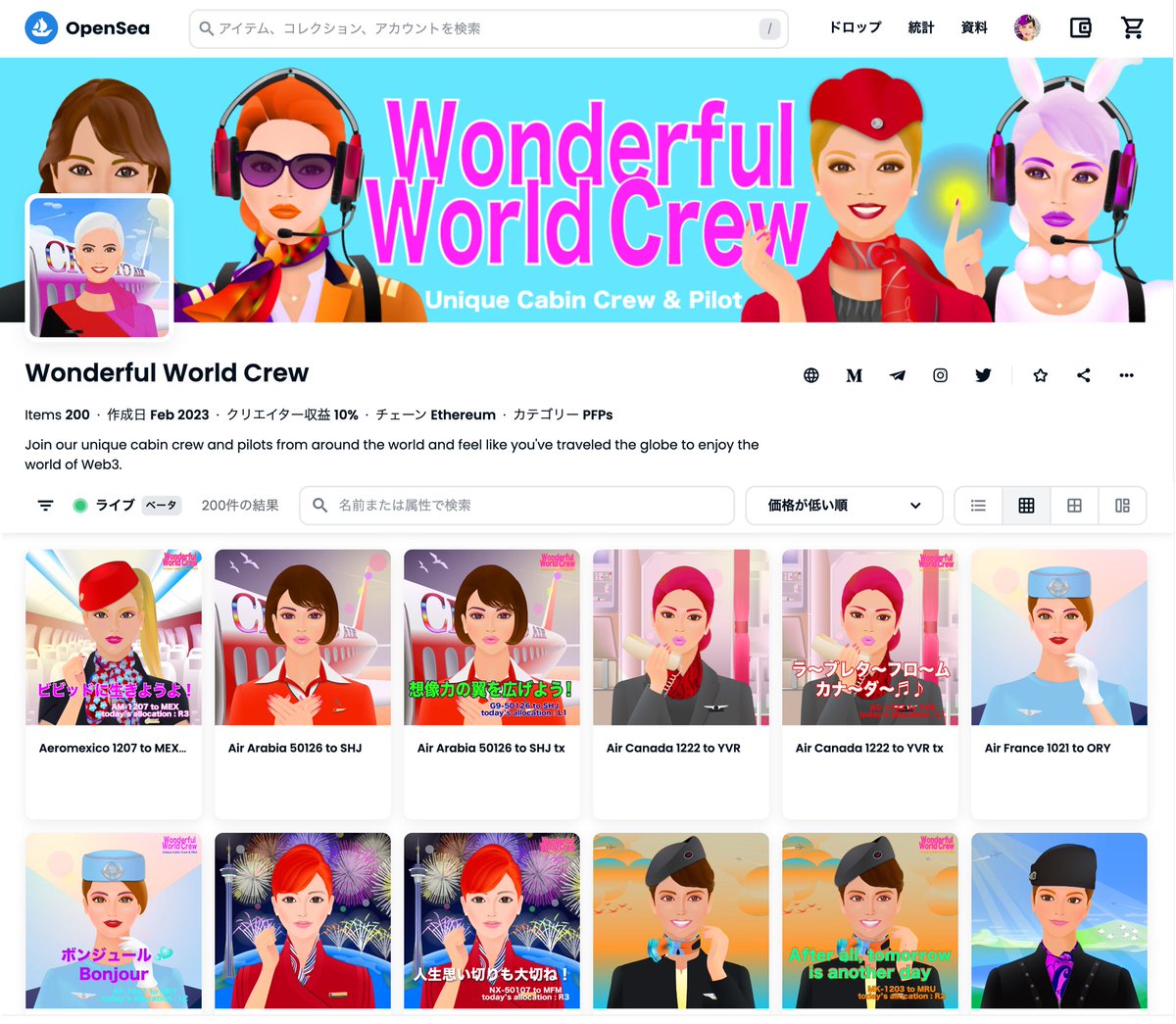Focus the name or attribute search box
1176x1024 pixels.
click(517, 506)
